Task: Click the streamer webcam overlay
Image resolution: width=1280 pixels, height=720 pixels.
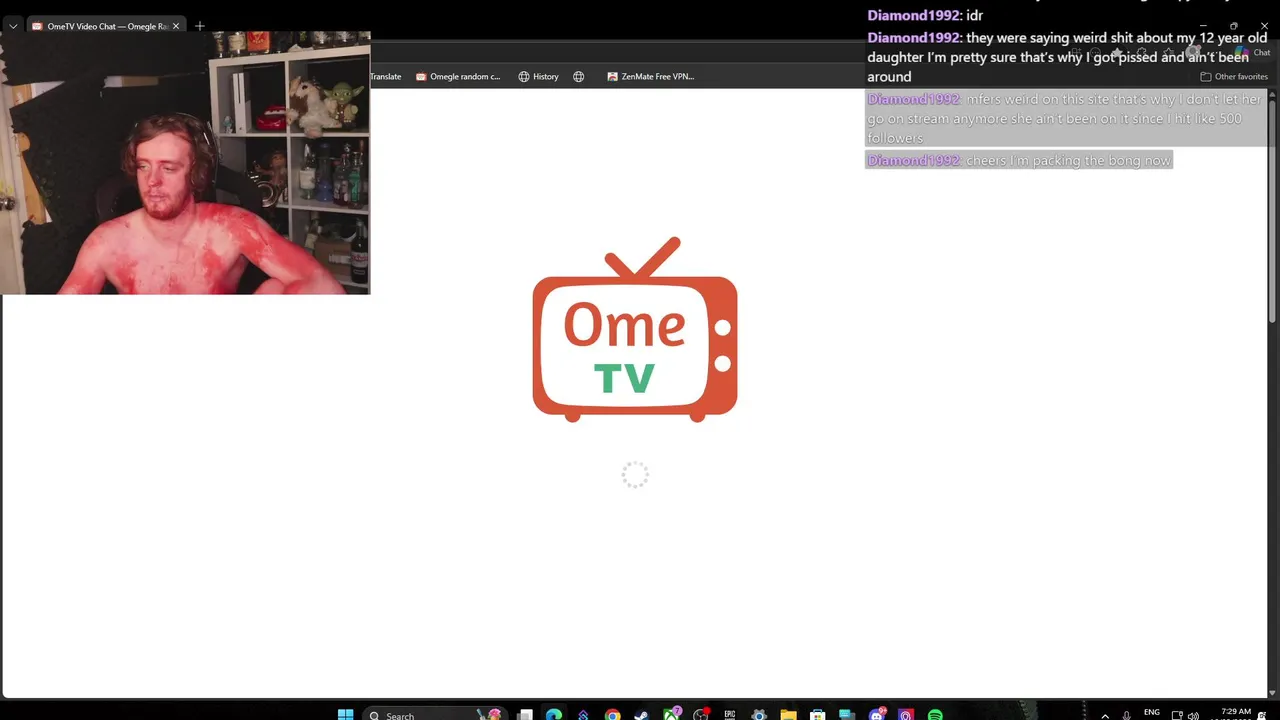Action: click(185, 163)
